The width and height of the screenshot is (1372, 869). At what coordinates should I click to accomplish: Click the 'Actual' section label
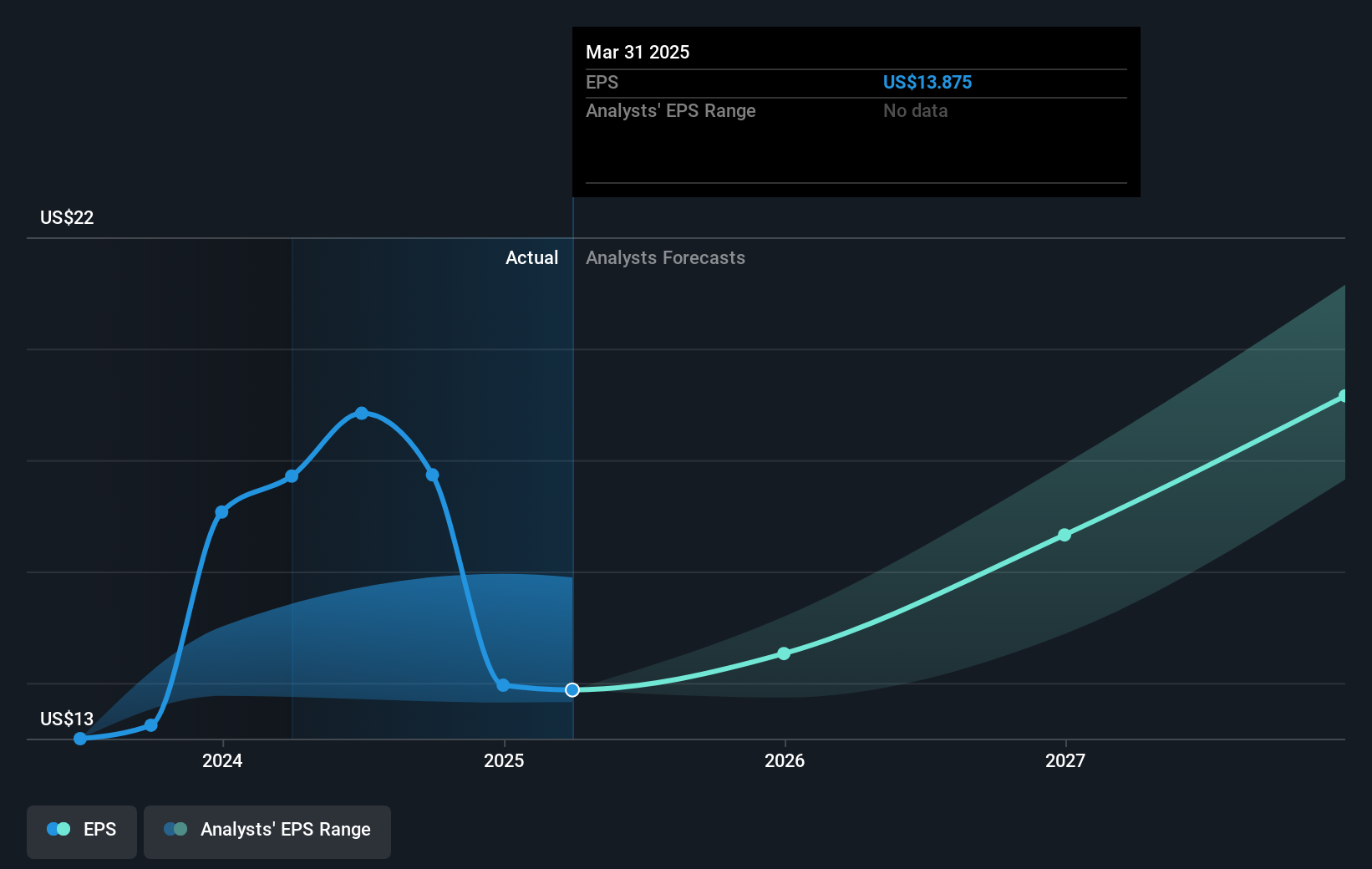coord(531,257)
